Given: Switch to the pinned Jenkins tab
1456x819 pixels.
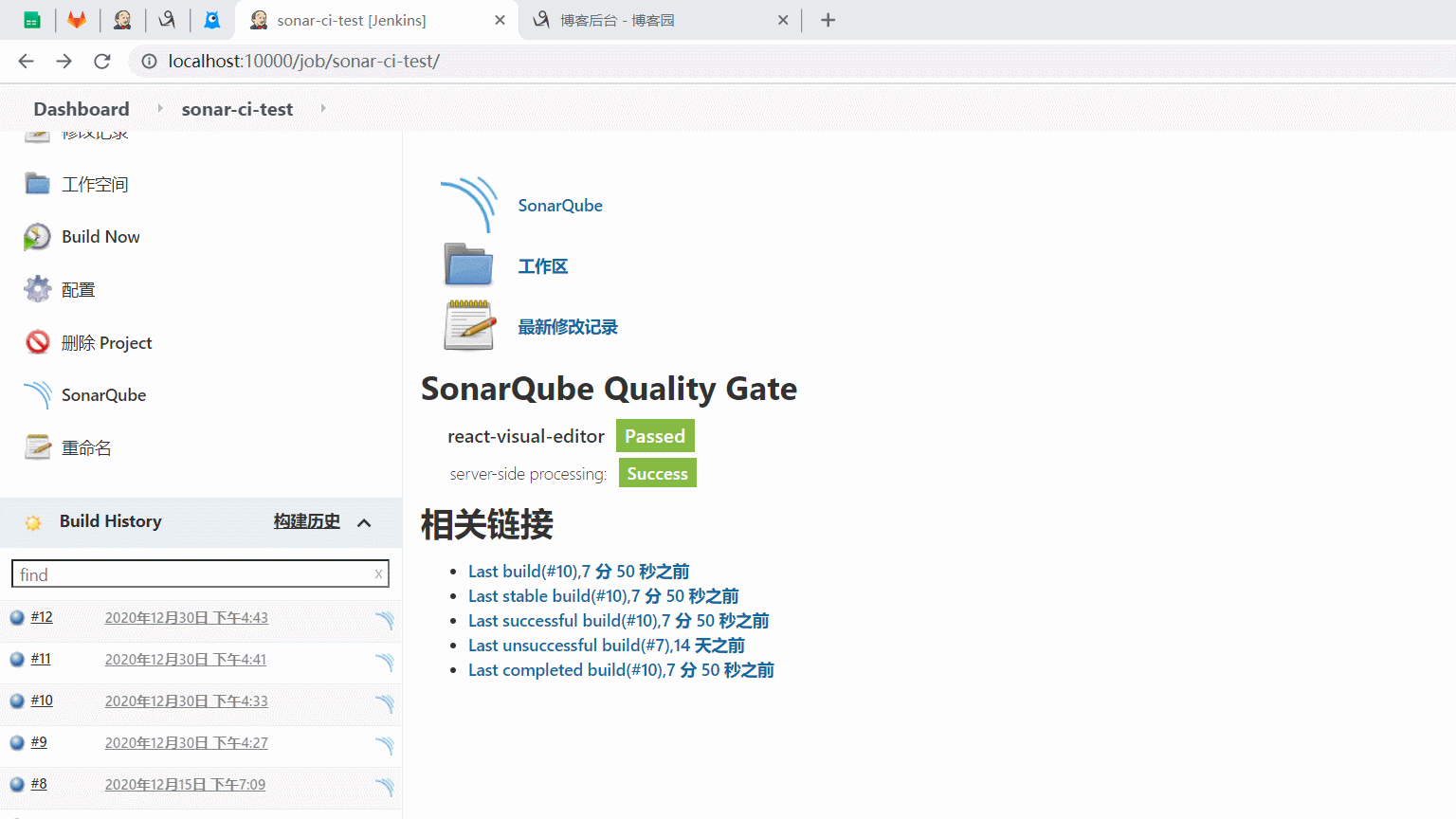Looking at the screenshot, I should tap(122, 20).
